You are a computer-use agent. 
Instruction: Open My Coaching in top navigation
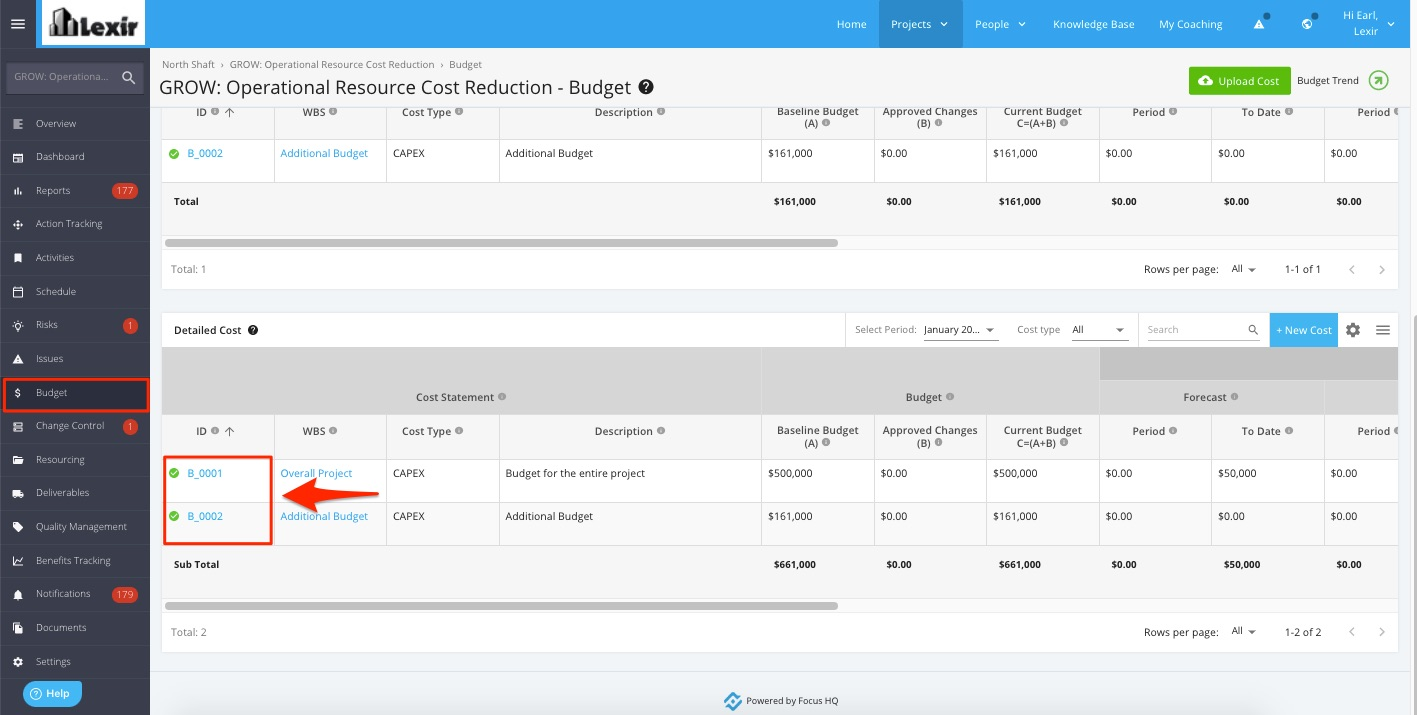point(1190,24)
